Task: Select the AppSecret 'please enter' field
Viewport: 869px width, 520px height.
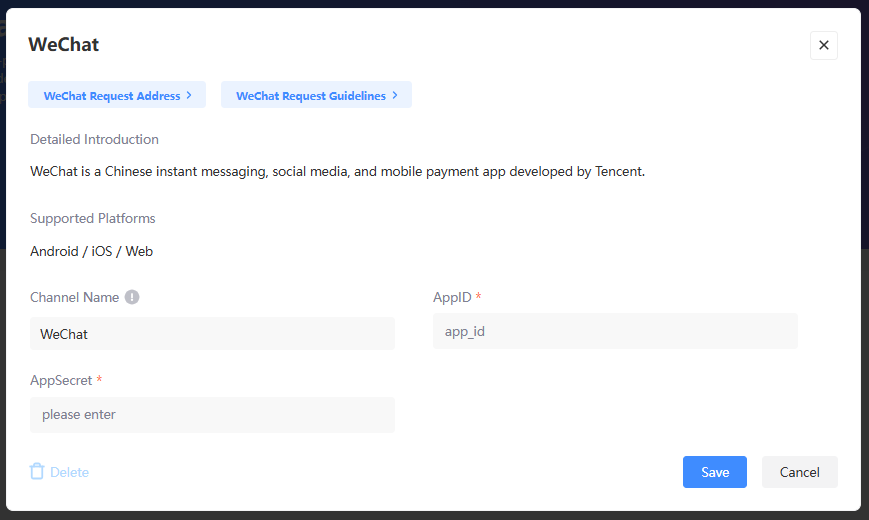Action: pos(212,414)
